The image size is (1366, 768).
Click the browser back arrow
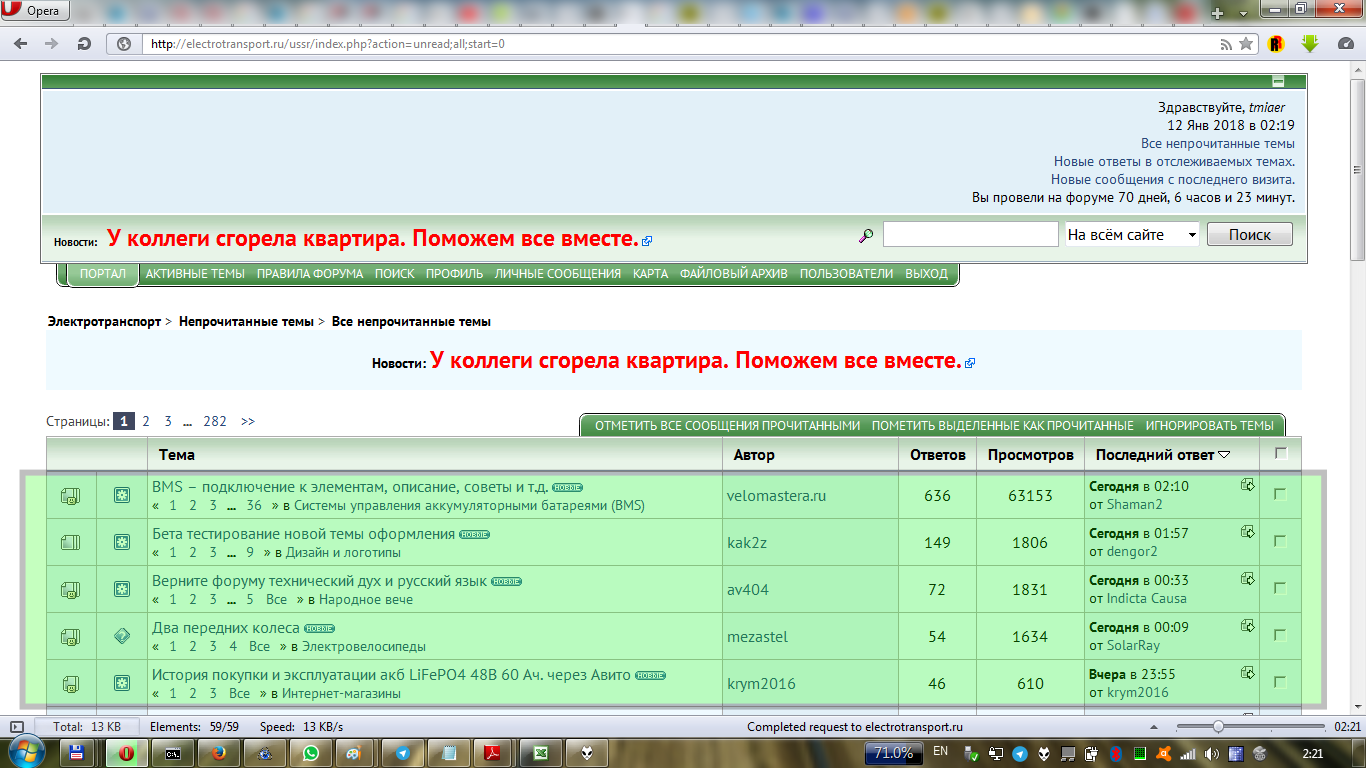21,44
